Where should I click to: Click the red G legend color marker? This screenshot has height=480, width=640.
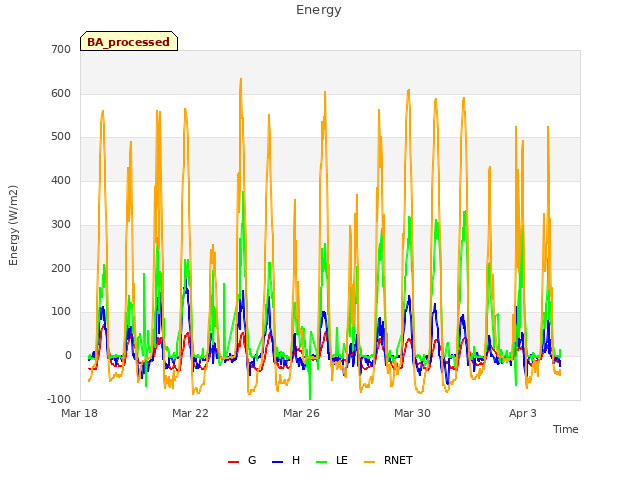233,462
